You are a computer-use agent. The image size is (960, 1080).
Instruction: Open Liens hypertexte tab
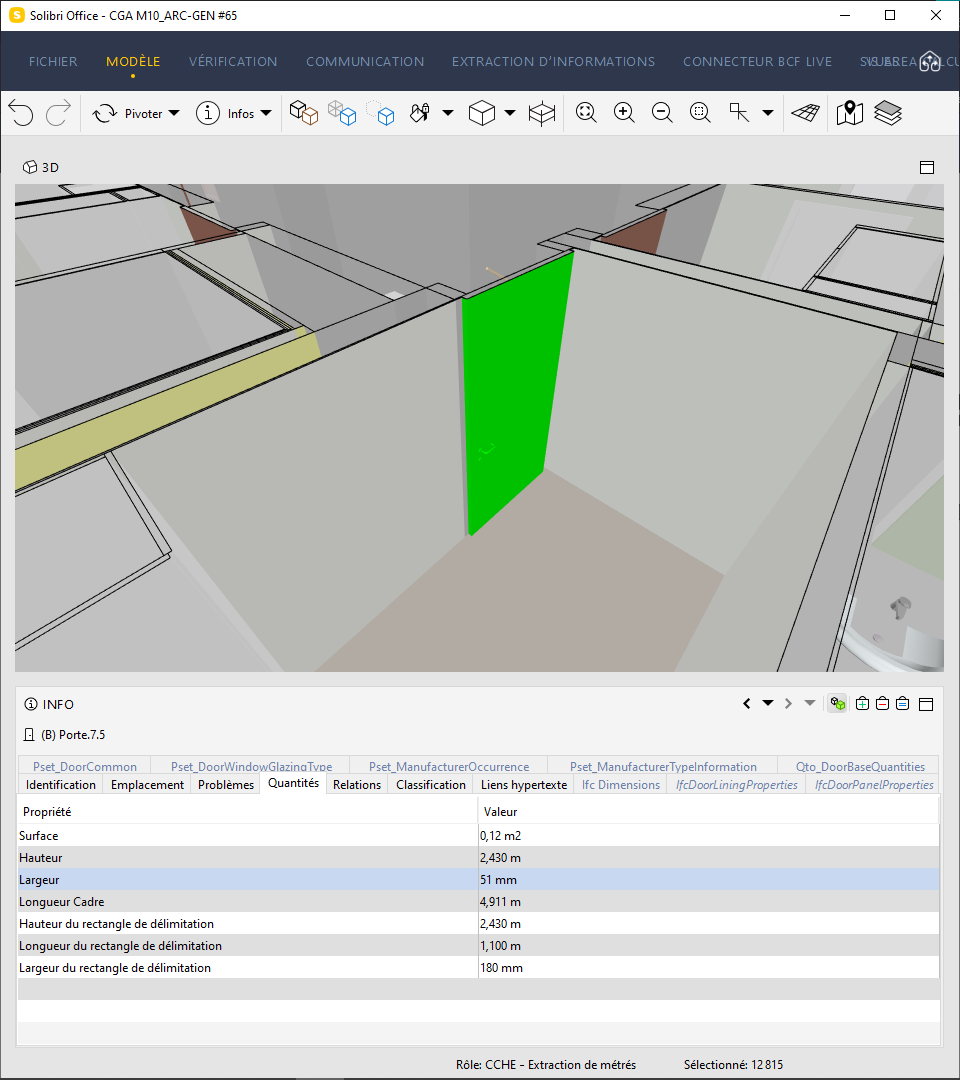click(x=524, y=785)
